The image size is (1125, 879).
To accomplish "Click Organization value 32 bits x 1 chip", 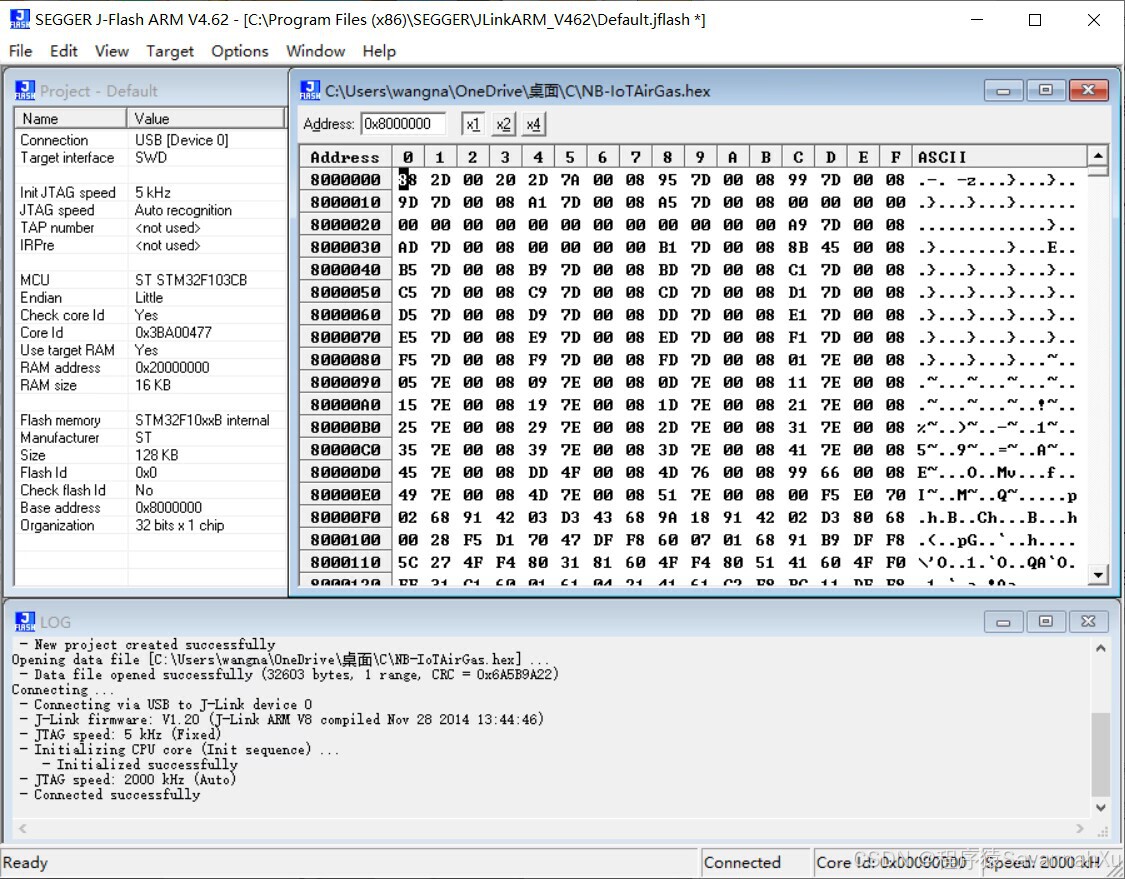I will pyautogui.click(x=179, y=525).
